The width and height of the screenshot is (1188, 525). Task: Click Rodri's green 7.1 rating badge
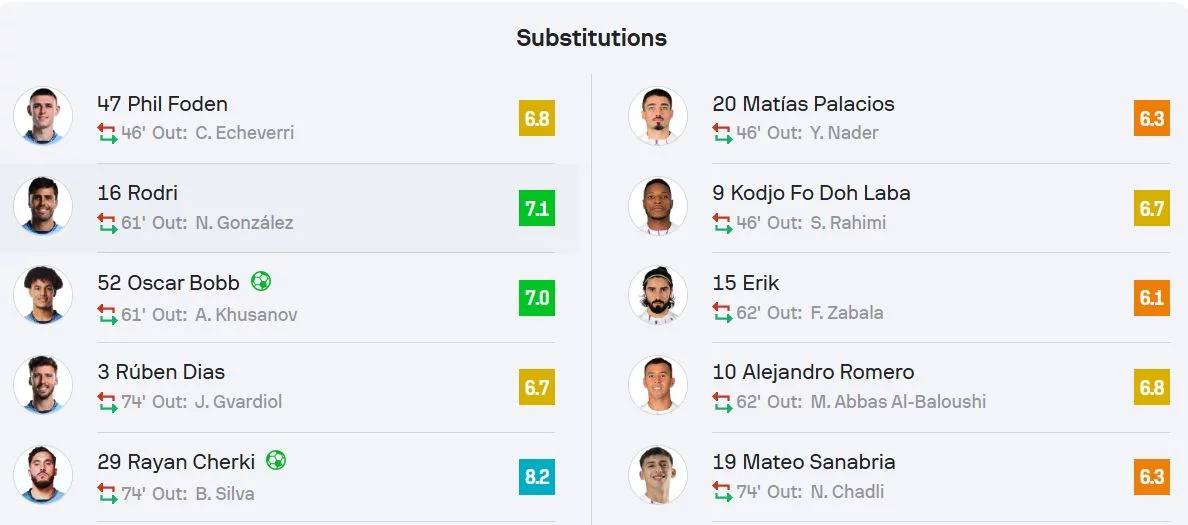click(536, 208)
